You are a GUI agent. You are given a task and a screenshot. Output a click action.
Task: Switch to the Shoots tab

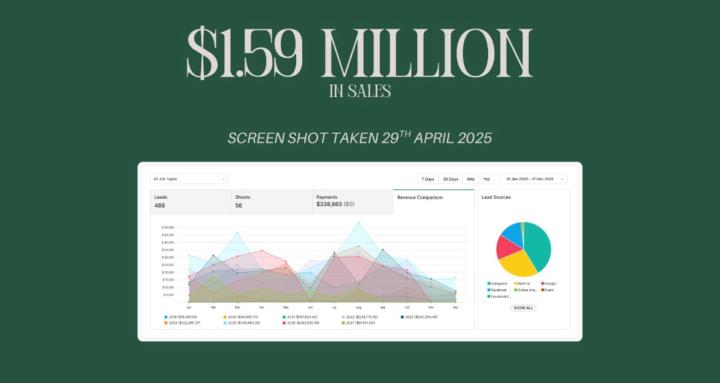(271, 202)
